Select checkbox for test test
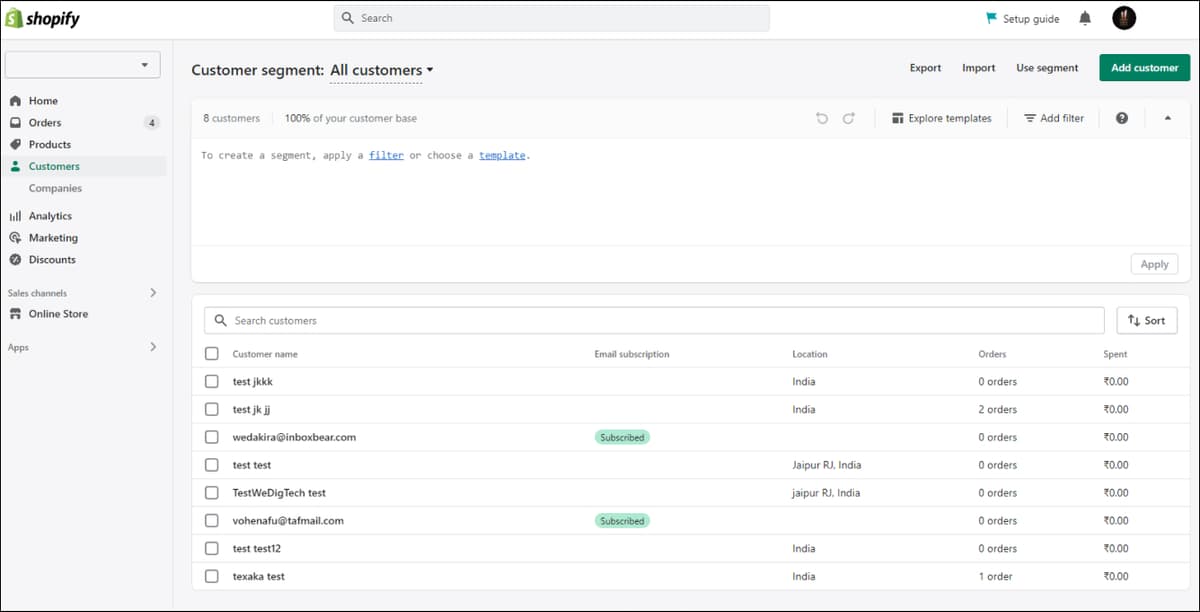 [x=211, y=465]
